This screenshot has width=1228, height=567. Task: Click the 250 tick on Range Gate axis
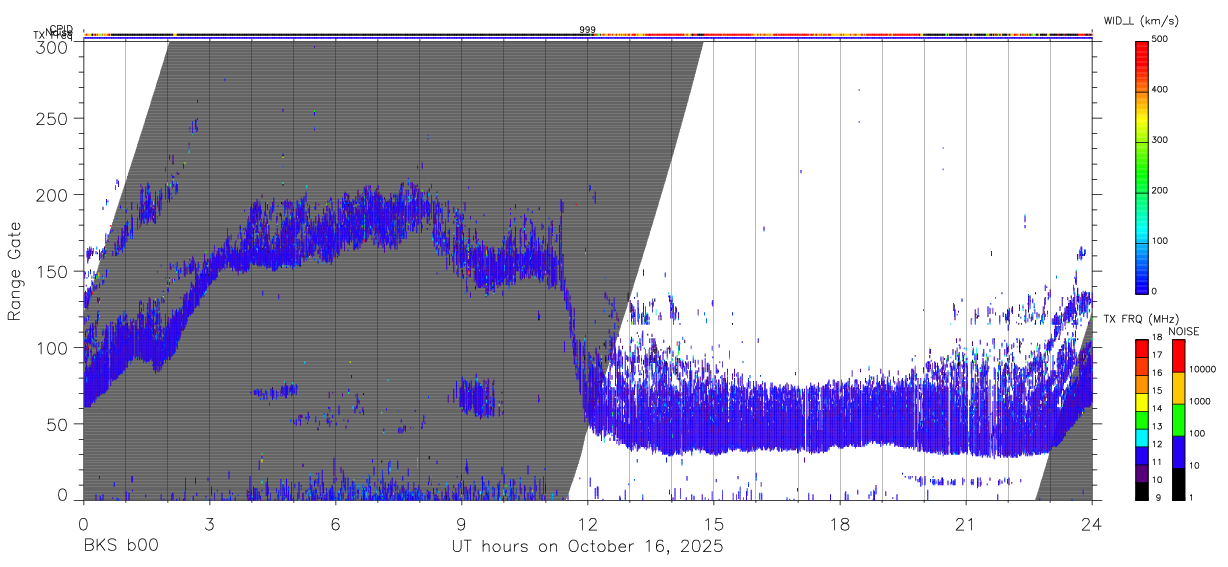[x=54, y=118]
